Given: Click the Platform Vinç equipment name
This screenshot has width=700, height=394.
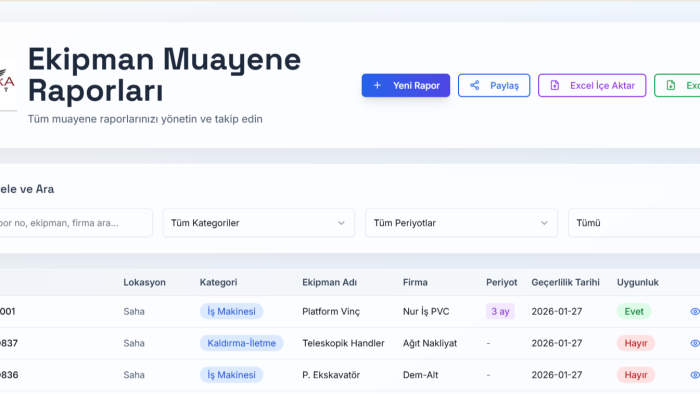Looking at the screenshot, I should (331, 311).
